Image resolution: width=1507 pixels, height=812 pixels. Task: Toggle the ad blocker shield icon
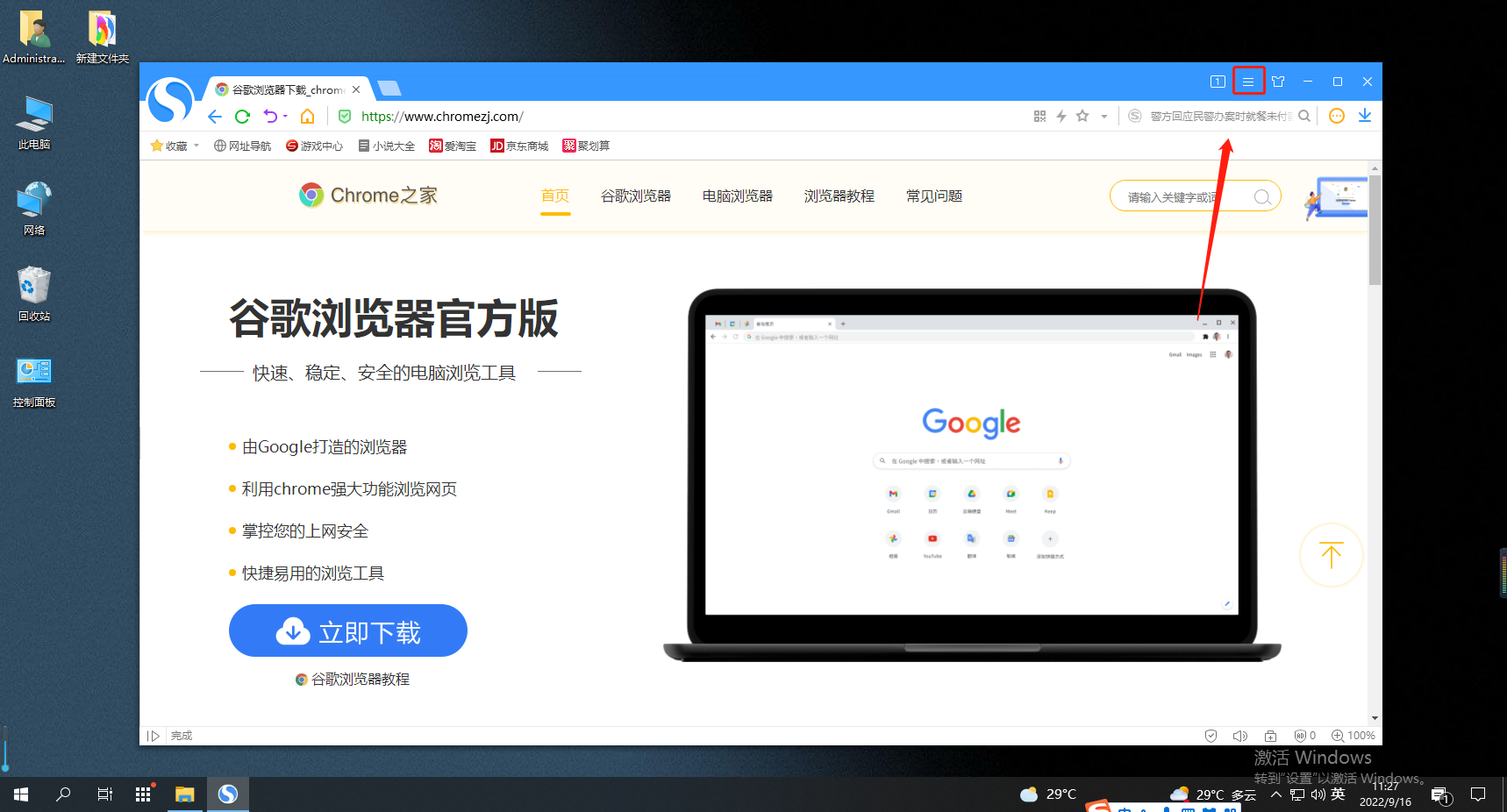pos(1304,736)
